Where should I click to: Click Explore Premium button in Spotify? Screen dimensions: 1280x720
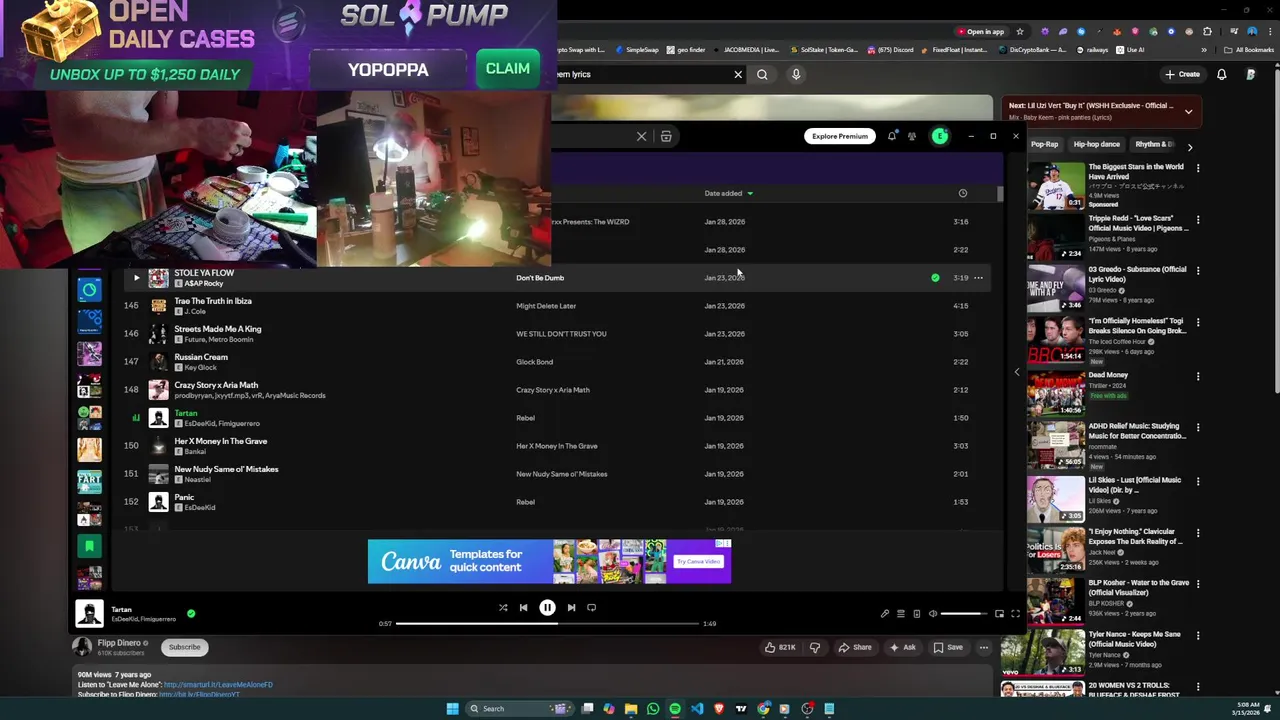click(x=840, y=136)
